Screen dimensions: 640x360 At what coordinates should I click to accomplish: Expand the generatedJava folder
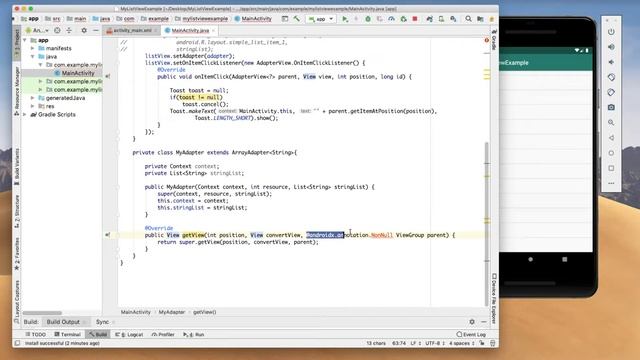click(x=33, y=98)
